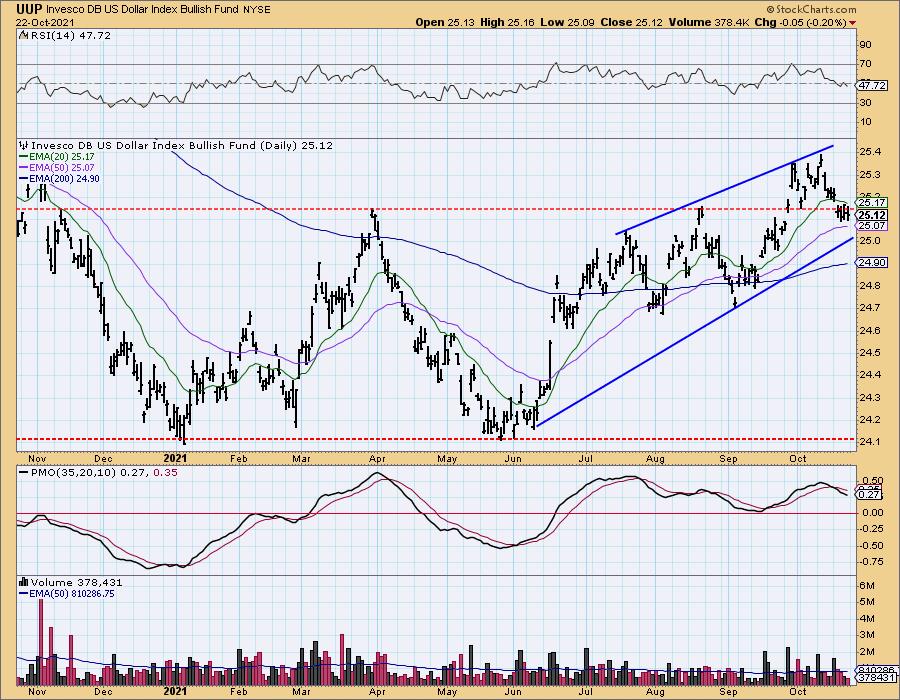This screenshot has width=900, height=700.
Task: Click the price panel title 'Invesco DB US Dollar Index Bullish Fund (Daily) 25.12'
Action: point(181,146)
